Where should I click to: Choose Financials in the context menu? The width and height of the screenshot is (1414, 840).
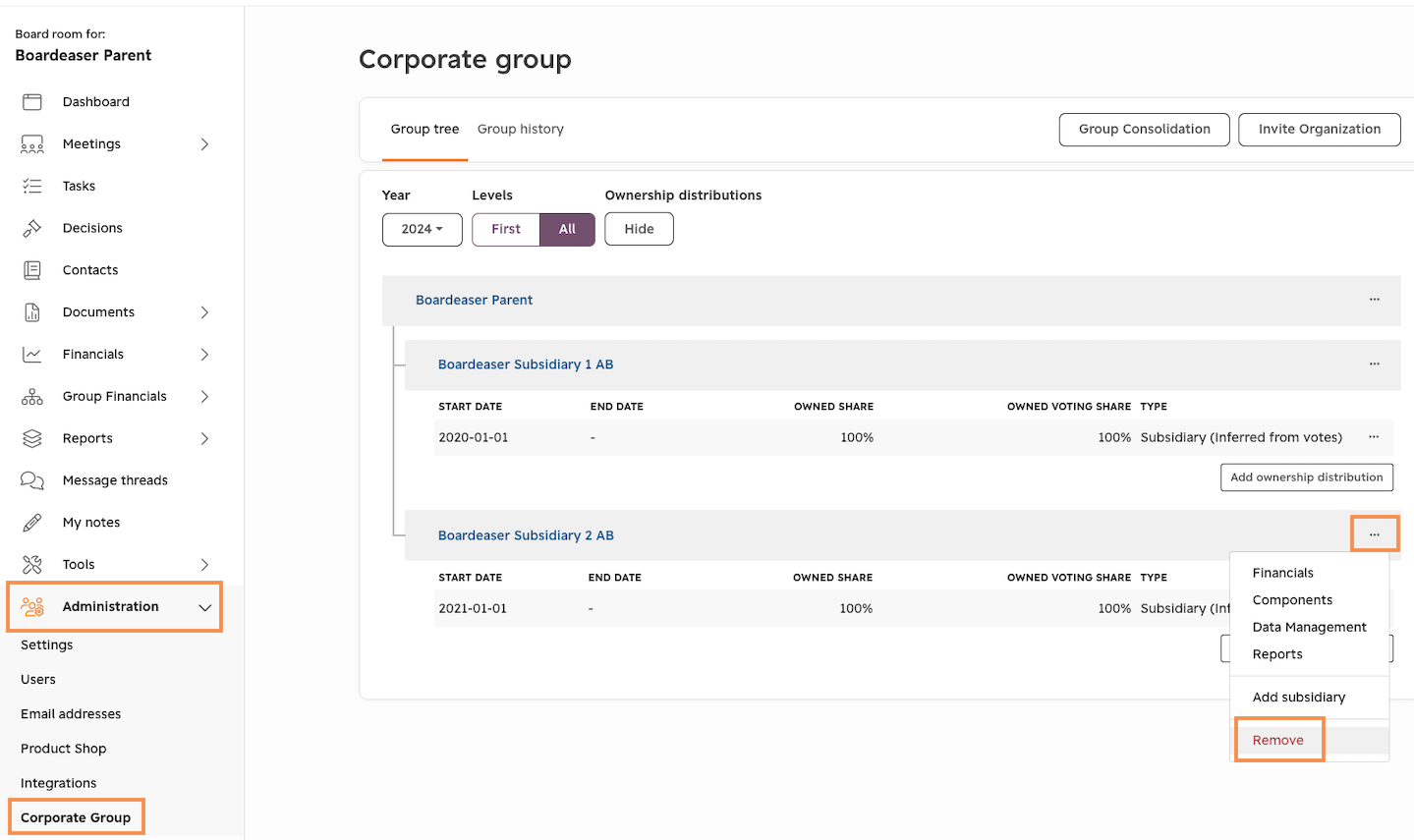click(x=1282, y=573)
